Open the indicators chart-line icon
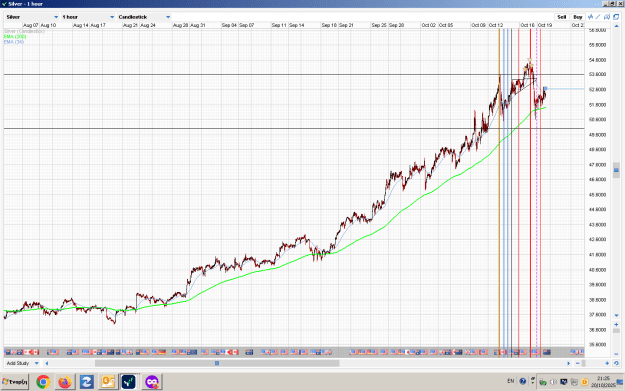625x391 pixels. pos(590,17)
